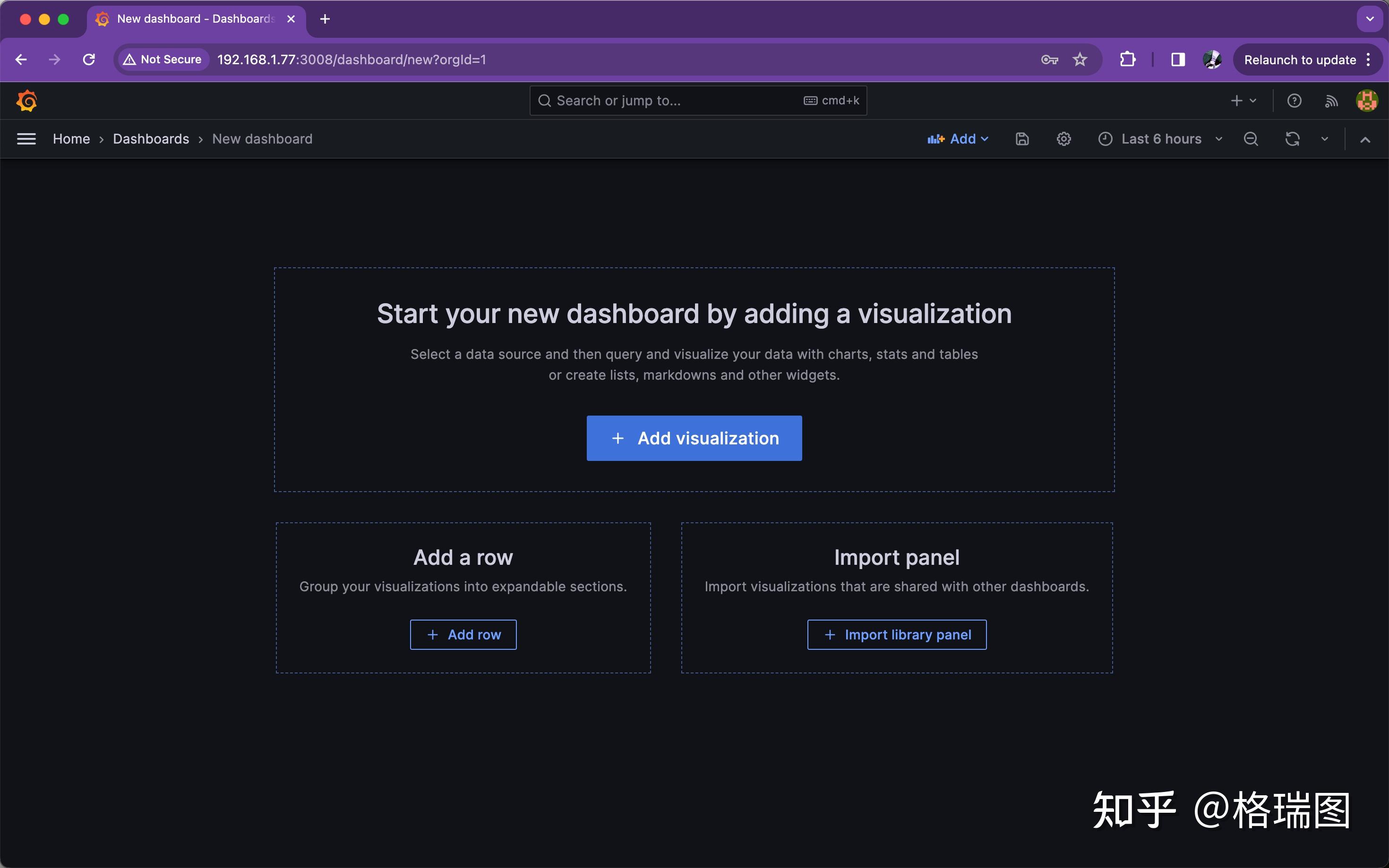Image resolution: width=1389 pixels, height=868 pixels.
Task: Click the Search or jump to field
Action: click(x=677, y=101)
